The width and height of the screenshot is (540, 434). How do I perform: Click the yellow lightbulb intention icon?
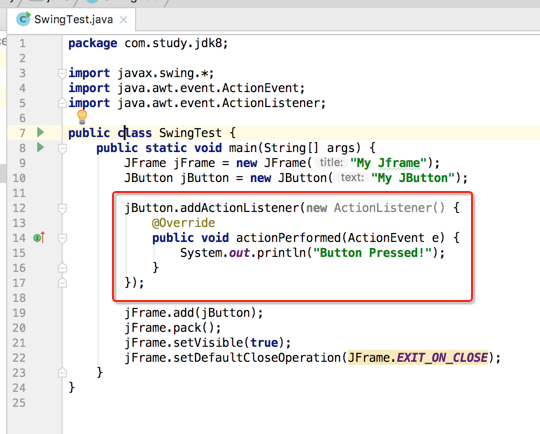(x=82, y=117)
